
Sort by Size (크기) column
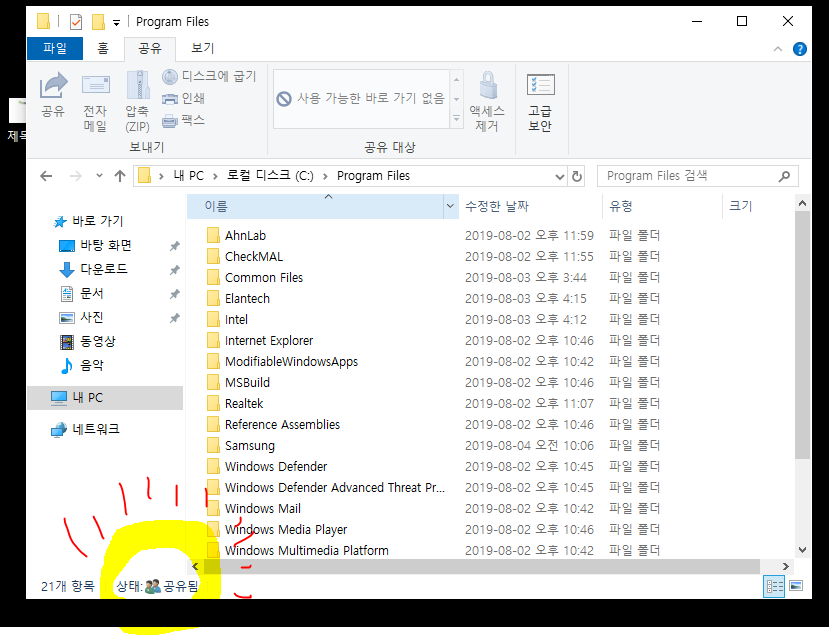[757, 206]
